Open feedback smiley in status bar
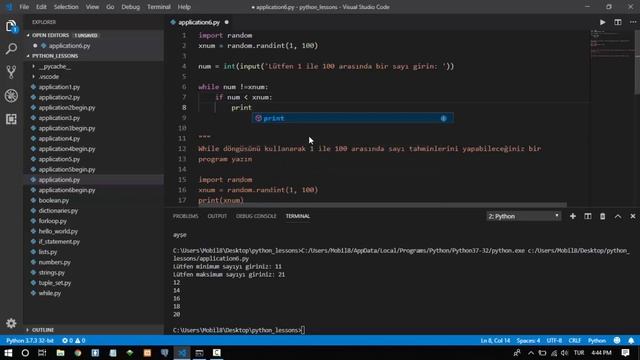Image resolution: width=640 pixels, height=360 pixels. coord(617,340)
